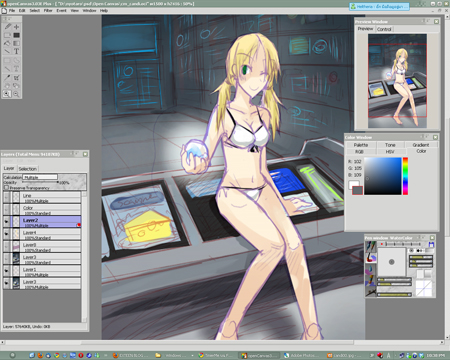Screen dimensions: 450x360
Task: Open the Window menu
Action: [89, 11]
